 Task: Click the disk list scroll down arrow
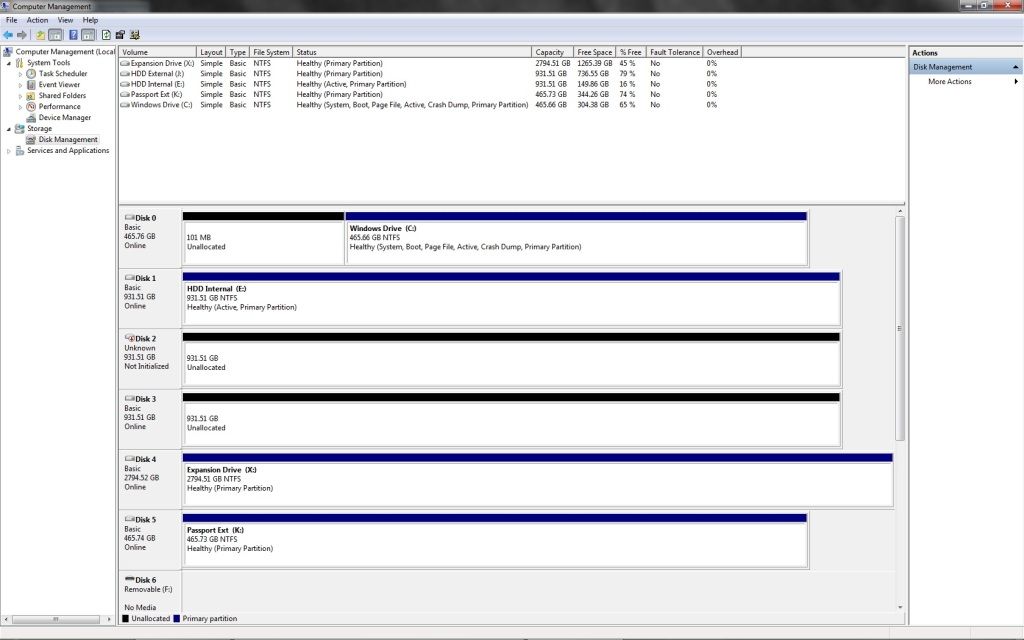[x=900, y=607]
